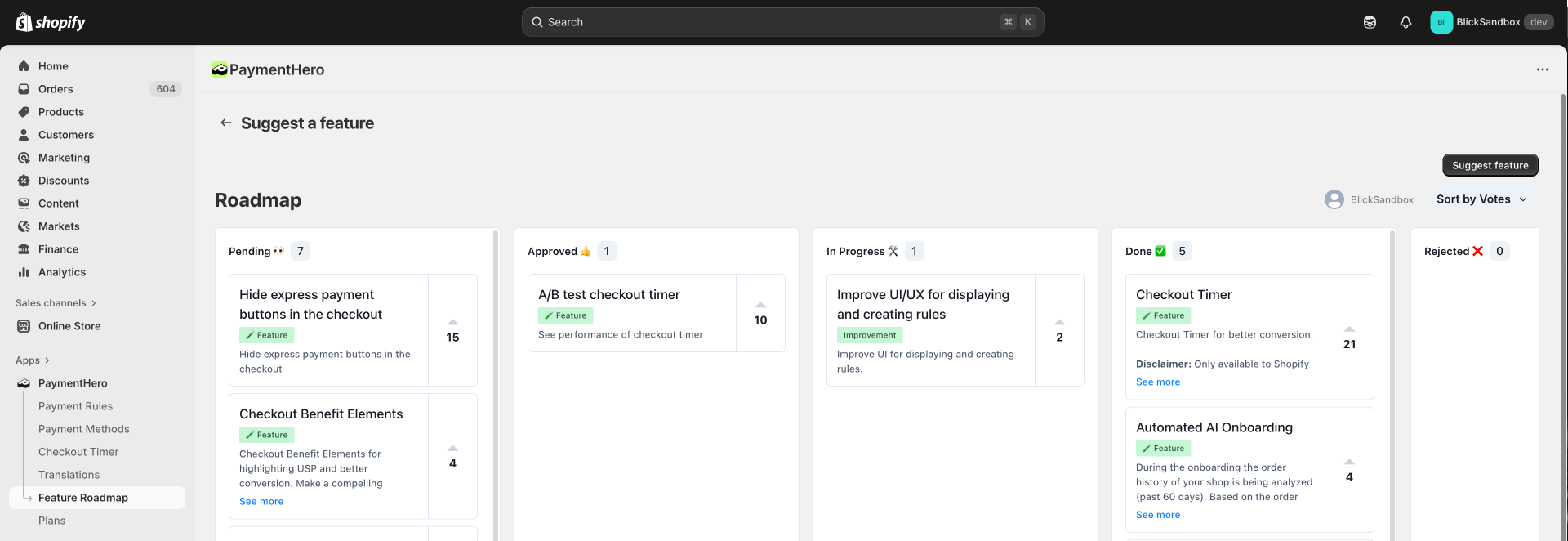
Task: Expand the Apps section
Action: point(33,360)
